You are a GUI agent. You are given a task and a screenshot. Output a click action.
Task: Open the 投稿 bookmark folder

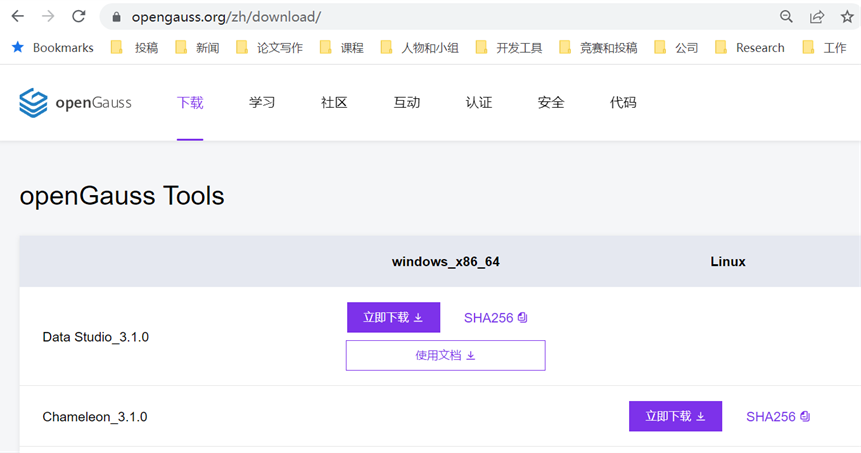pos(135,48)
